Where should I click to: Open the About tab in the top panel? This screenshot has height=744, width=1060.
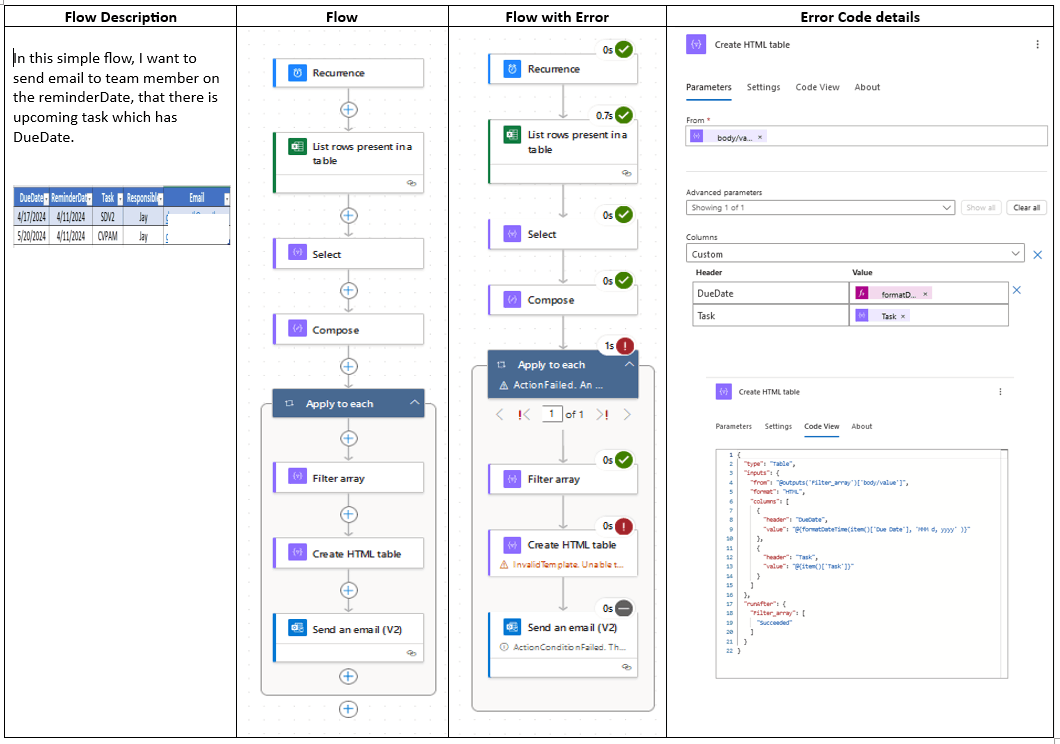coord(867,87)
